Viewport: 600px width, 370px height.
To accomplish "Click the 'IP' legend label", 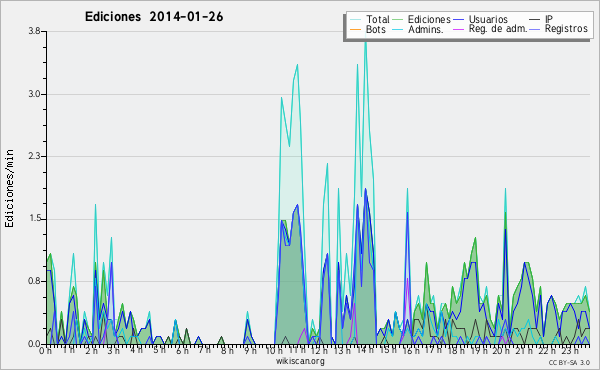I will coord(549,19).
